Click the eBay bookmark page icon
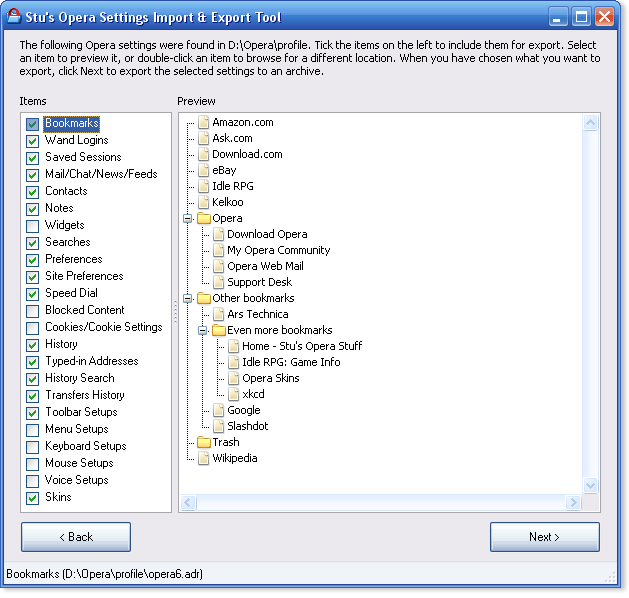 (204, 170)
